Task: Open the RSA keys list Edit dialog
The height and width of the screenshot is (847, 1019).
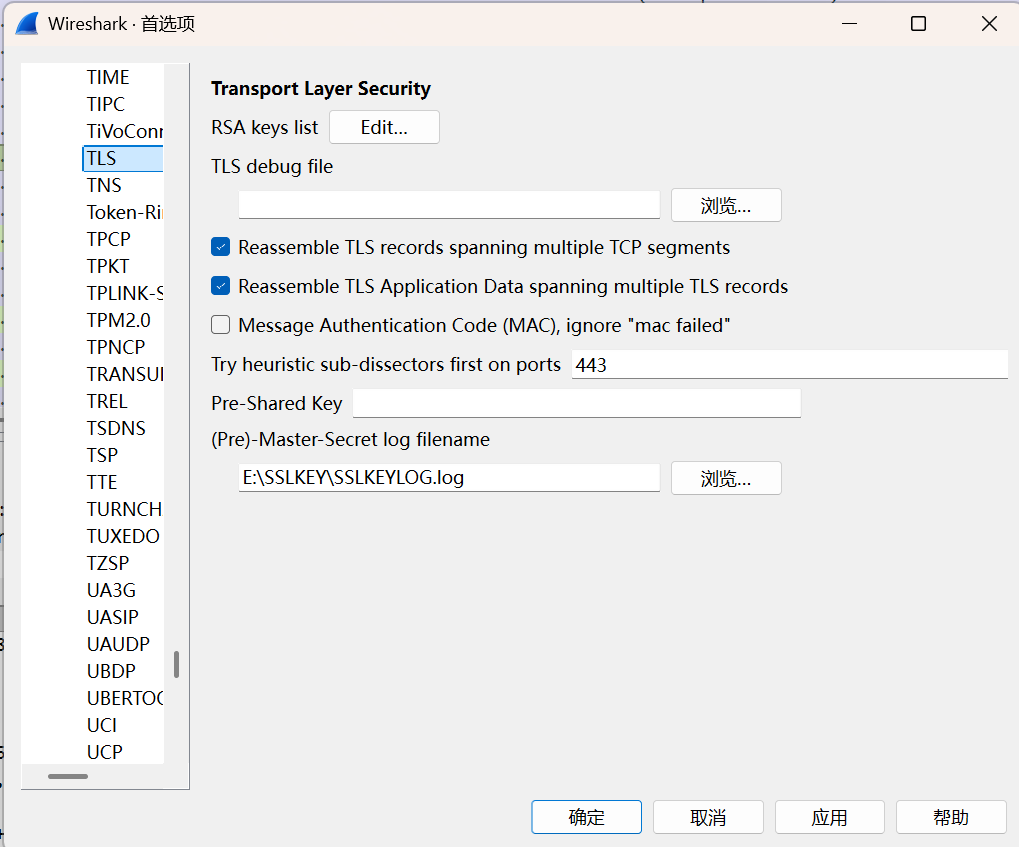Action: [384, 127]
